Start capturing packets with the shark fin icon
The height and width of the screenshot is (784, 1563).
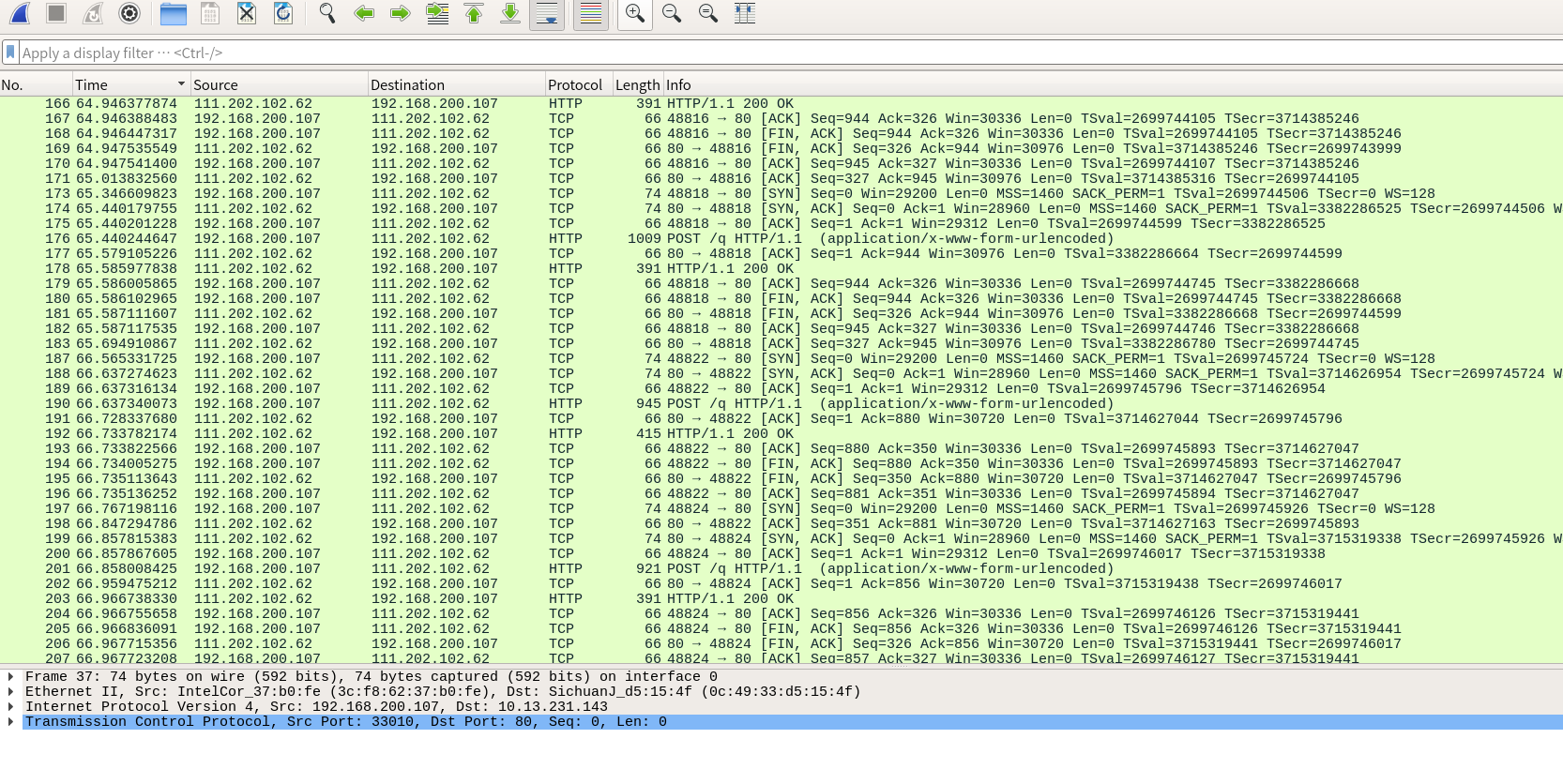click(x=20, y=13)
